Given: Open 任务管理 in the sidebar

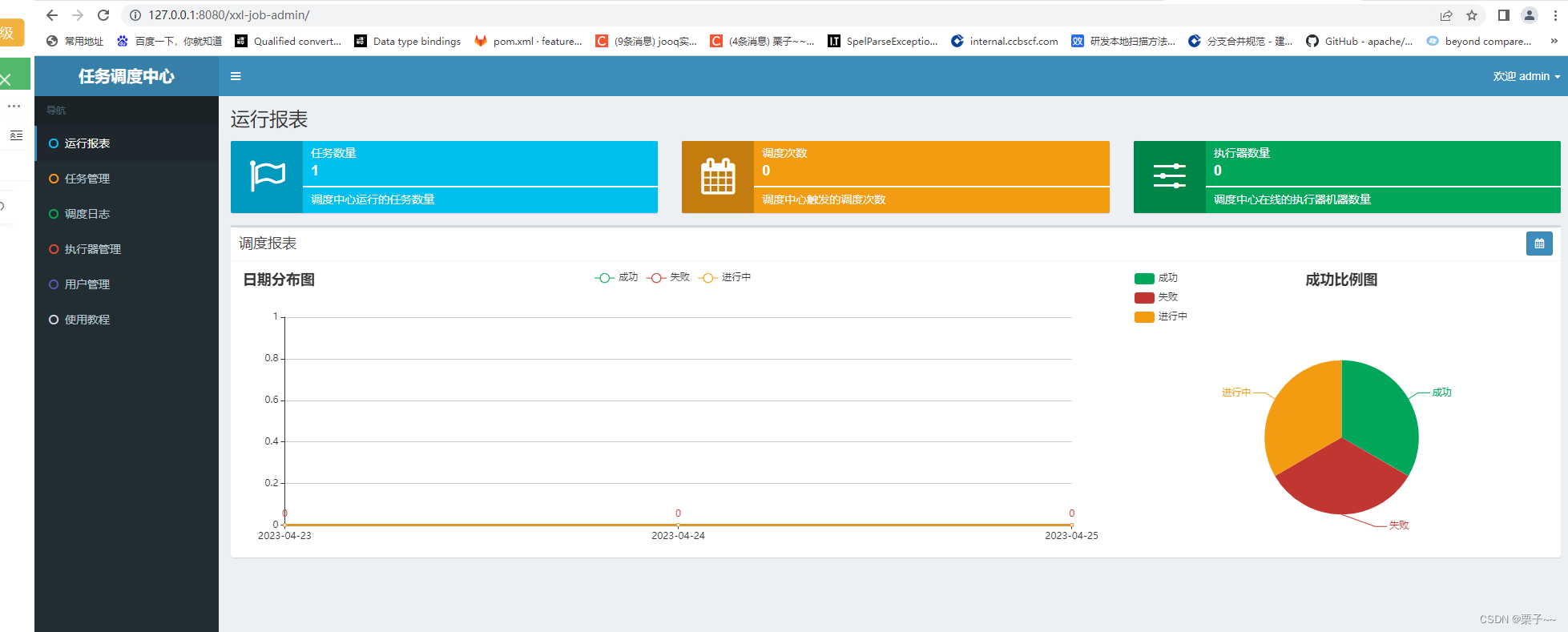Looking at the screenshot, I should click(127, 179).
